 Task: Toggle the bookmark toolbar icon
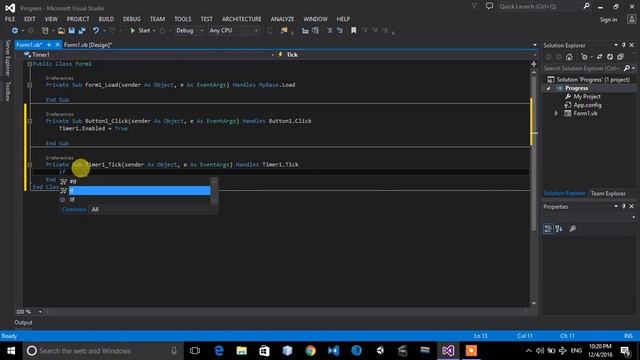point(353,31)
